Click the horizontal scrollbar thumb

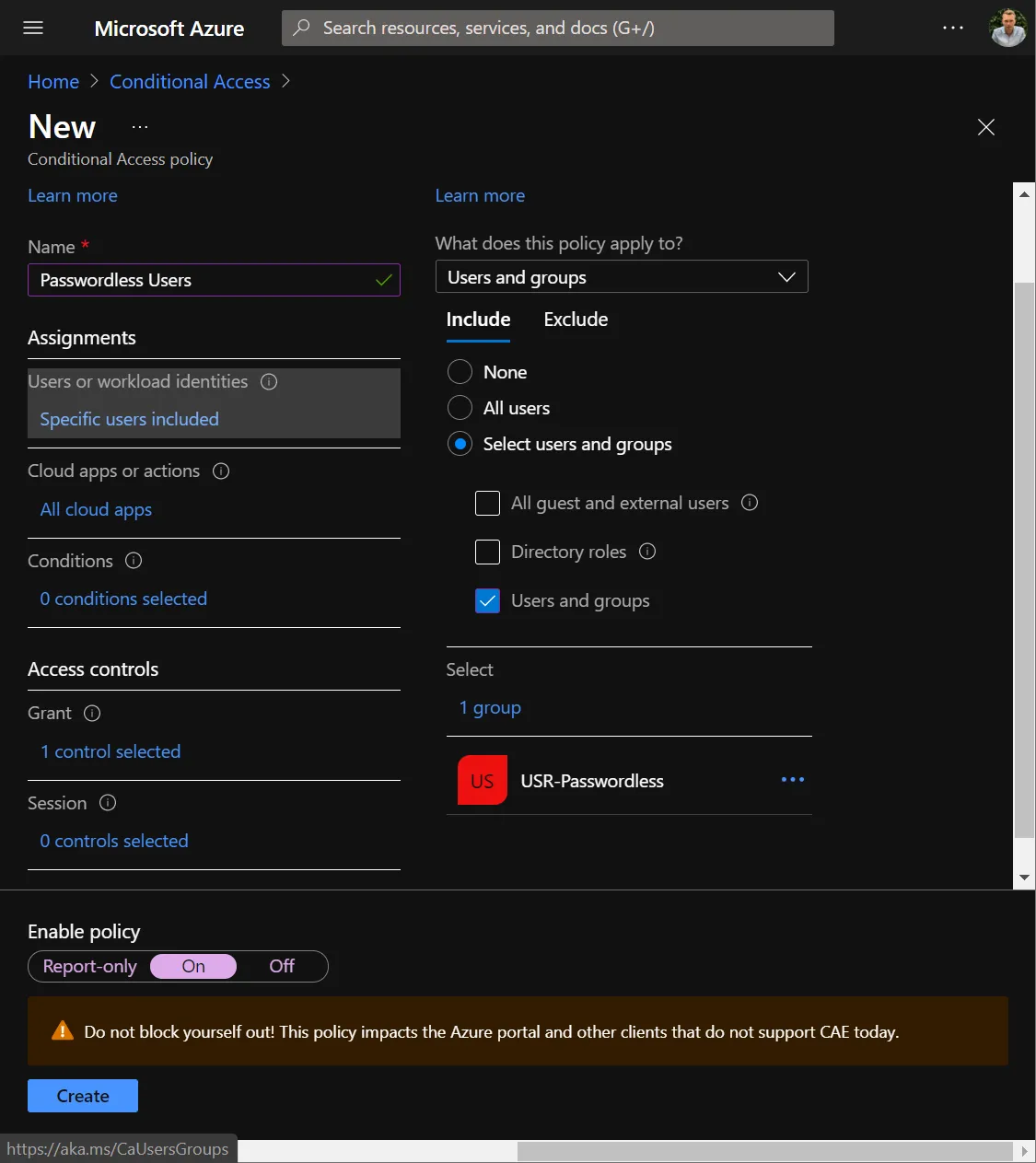pyautogui.click(x=764, y=1151)
